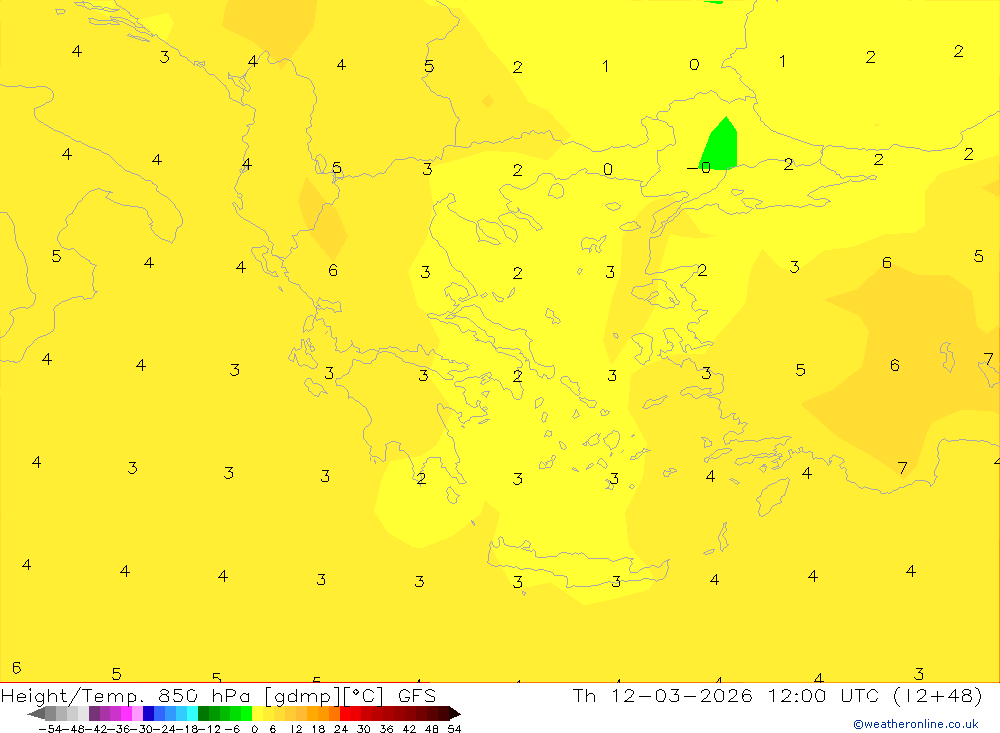1000x733 pixels.
Task: Click the GFS model name in the title
Action: coord(417,695)
